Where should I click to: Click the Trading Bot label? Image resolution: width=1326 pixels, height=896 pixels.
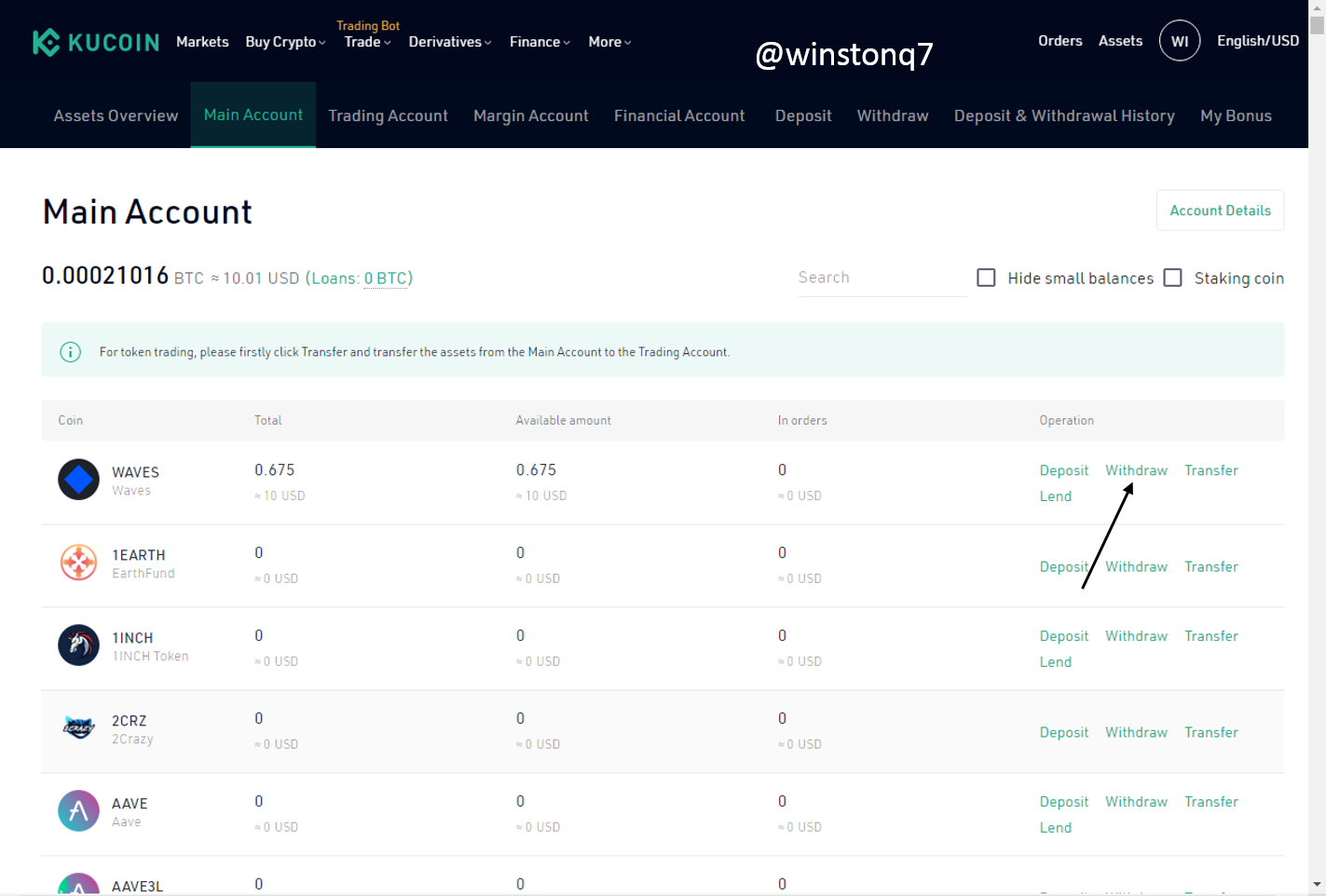point(368,26)
